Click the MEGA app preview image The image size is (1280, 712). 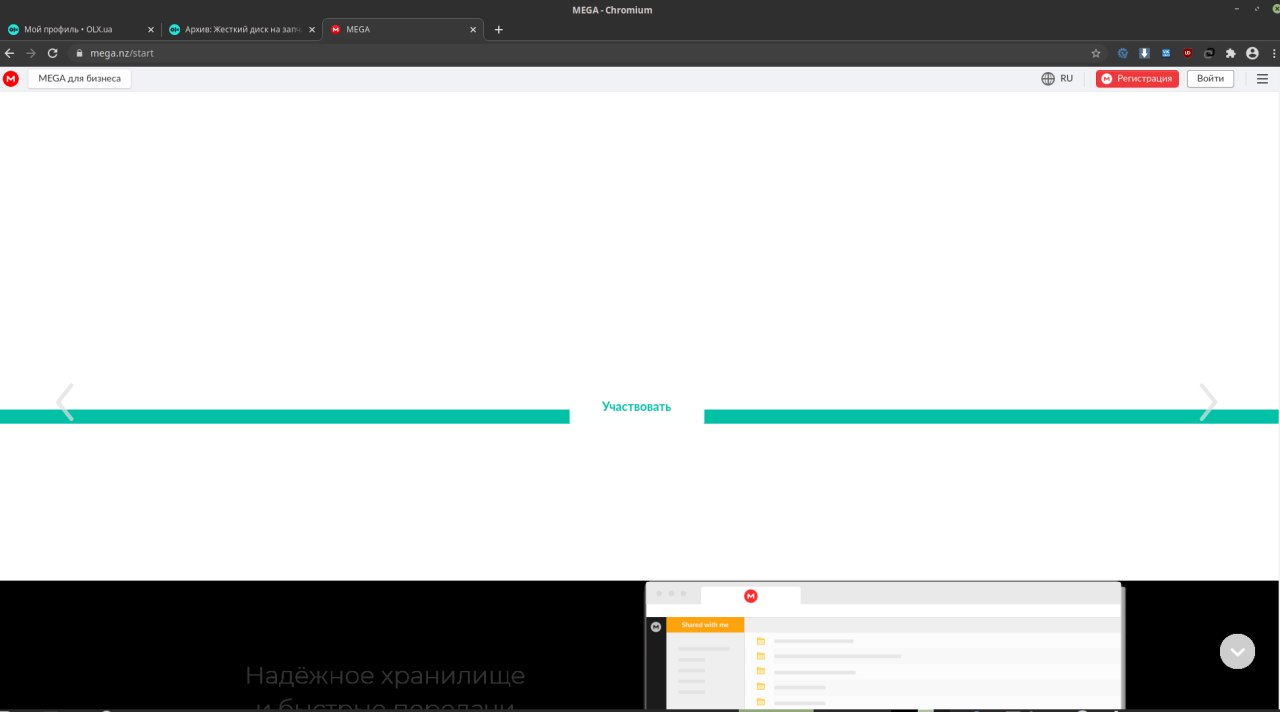coord(884,646)
